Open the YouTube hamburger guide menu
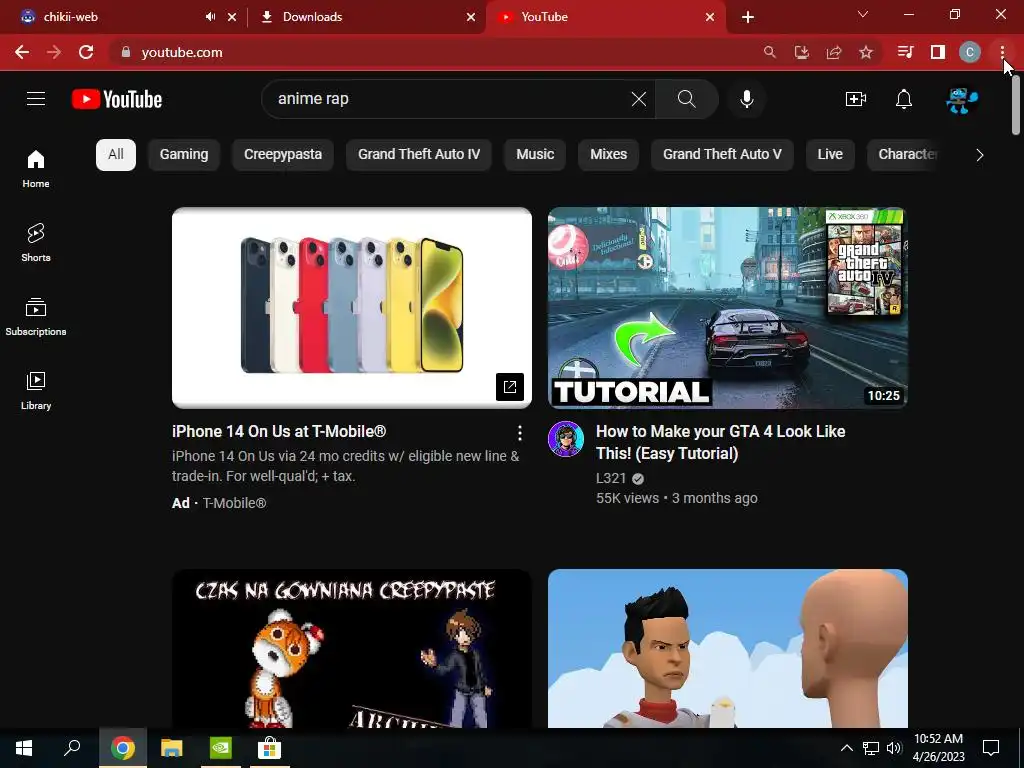Image resolution: width=1024 pixels, height=768 pixels. pyautogui.click(x=36, y=99)
